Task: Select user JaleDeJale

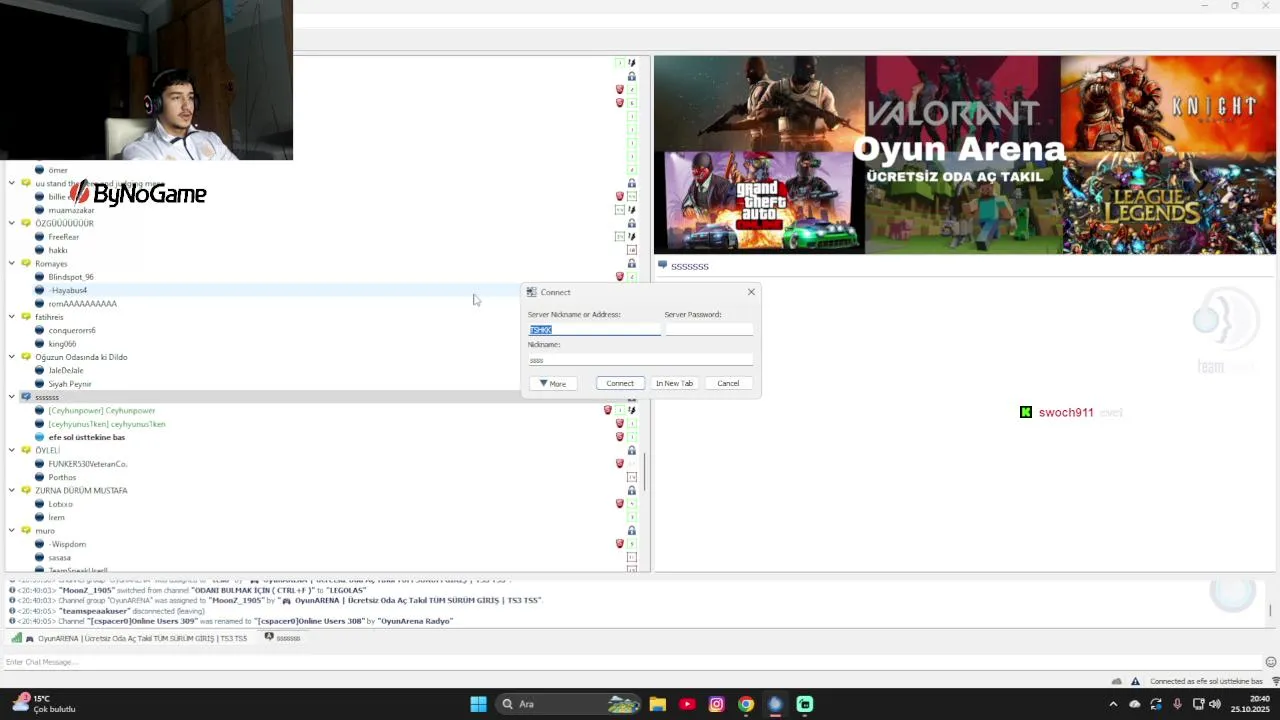Action: pos(66,370)
